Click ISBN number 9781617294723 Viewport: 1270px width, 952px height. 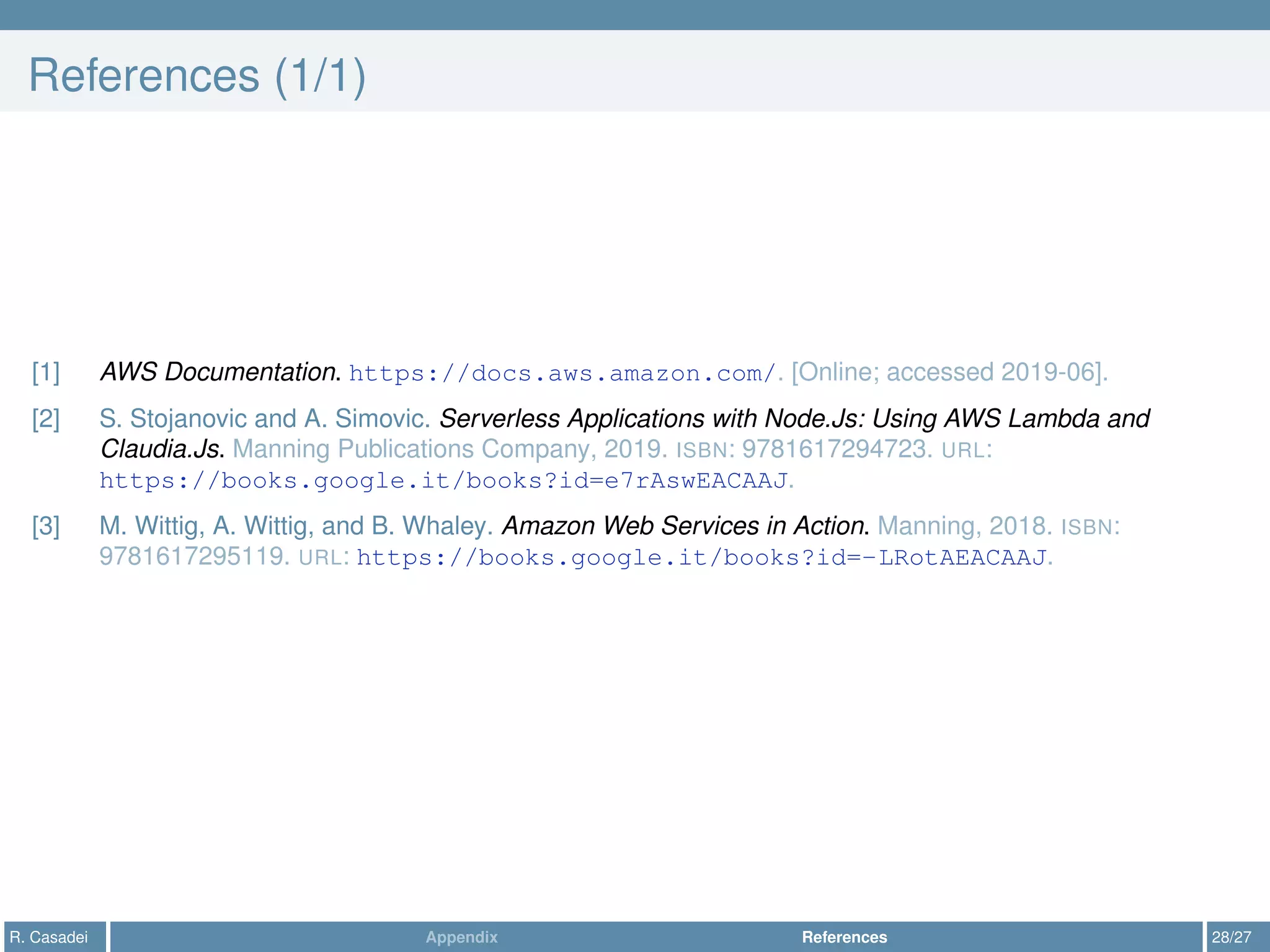point(834,449)
